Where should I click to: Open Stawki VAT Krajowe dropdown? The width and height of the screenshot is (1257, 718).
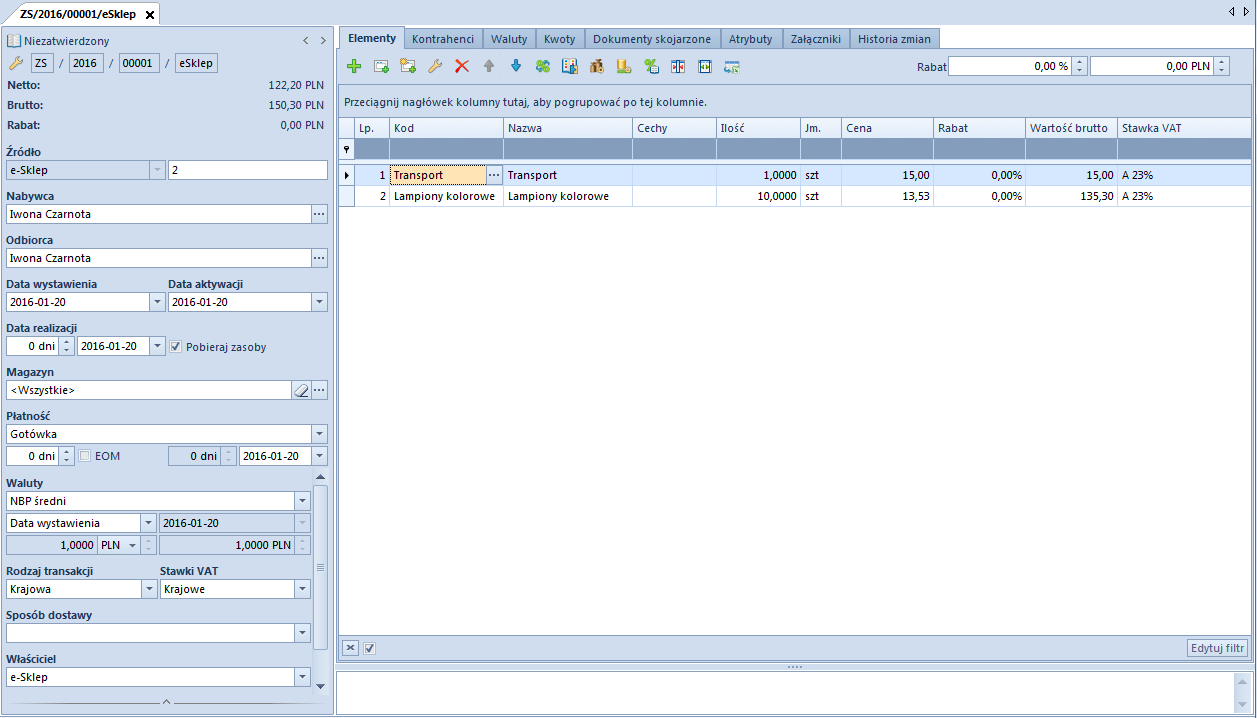pos(302,589)
